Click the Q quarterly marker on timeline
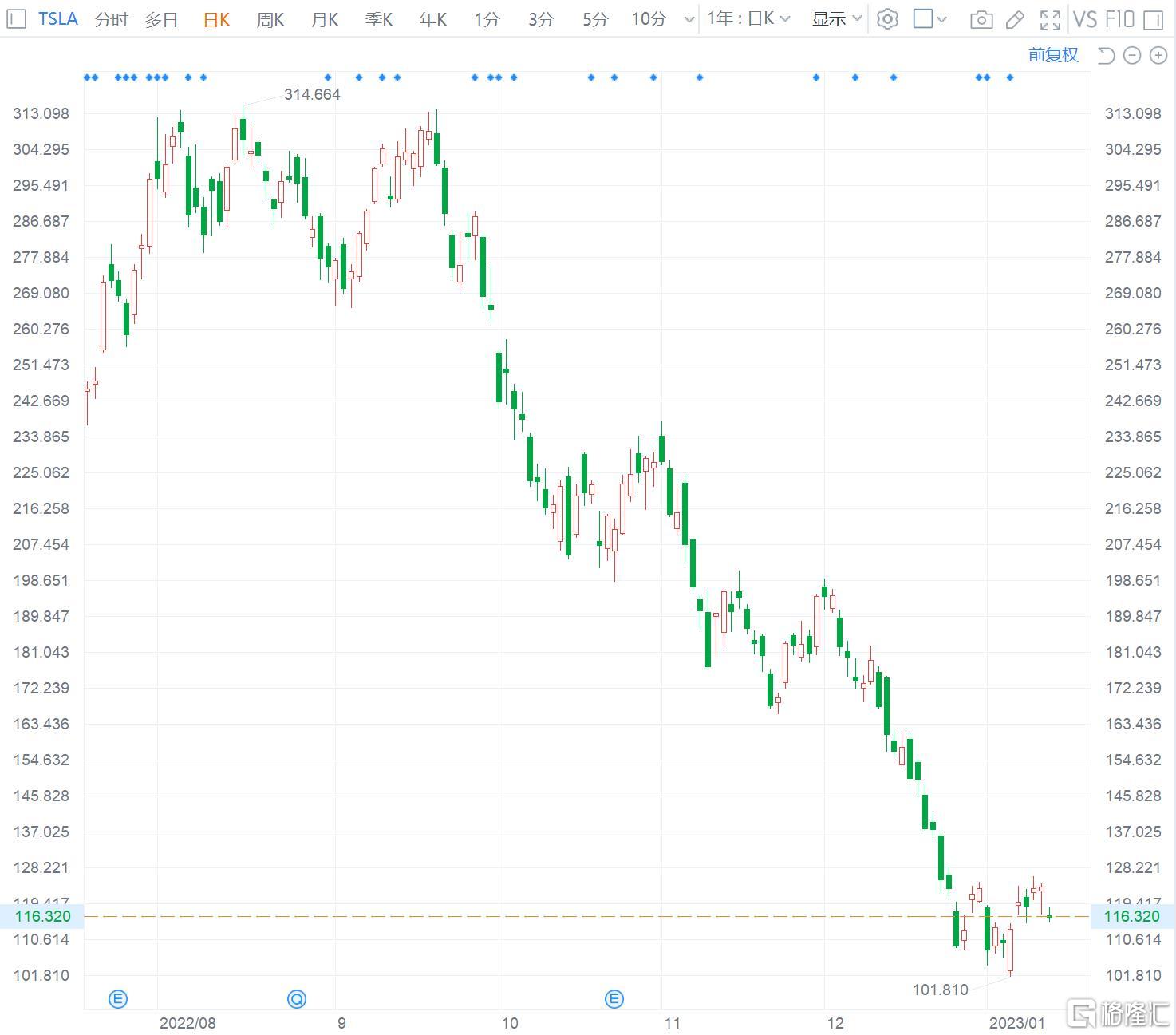This screenshot has width=1176, height=1035. [x=297, y=998]
